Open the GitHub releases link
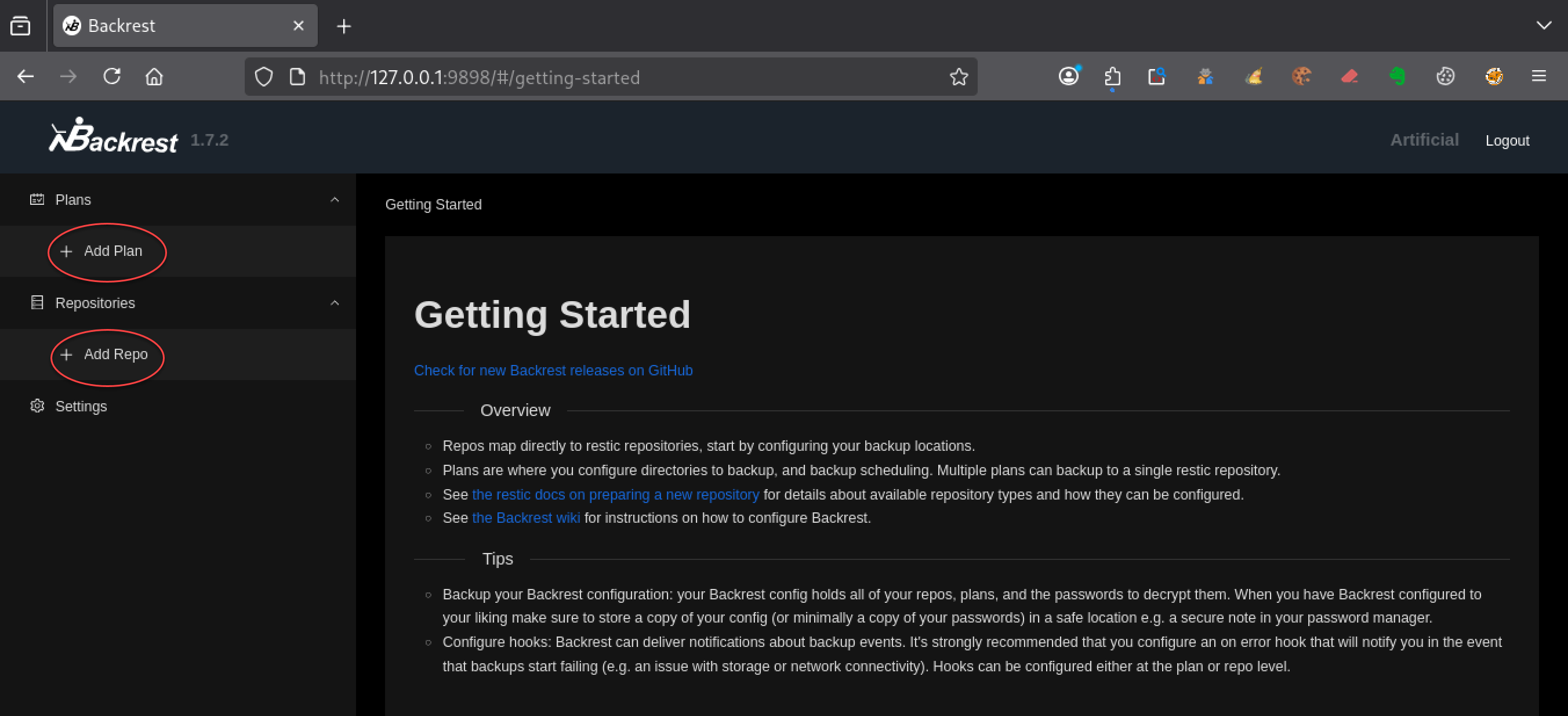 coord(553,370)
